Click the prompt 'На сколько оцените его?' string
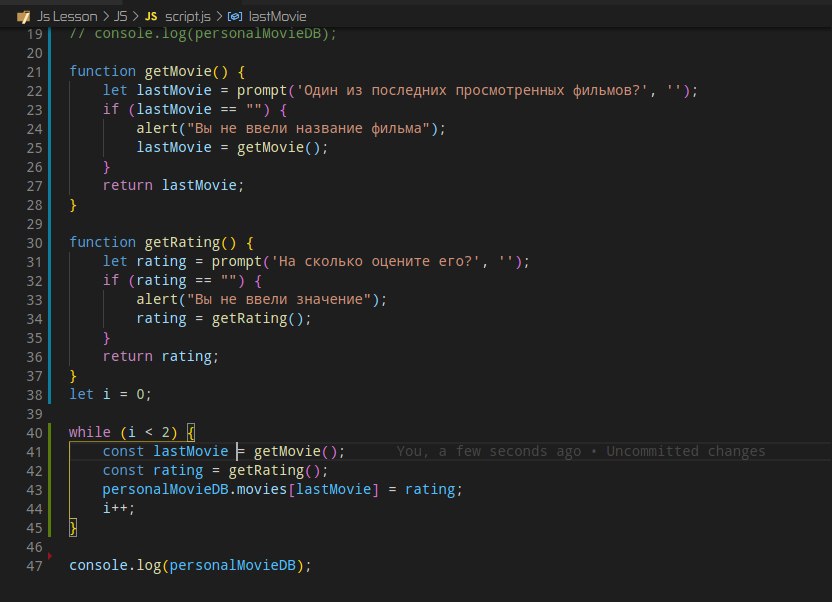Screen dimensions: 832x602 pyautogui.click(x=375, y=261)
